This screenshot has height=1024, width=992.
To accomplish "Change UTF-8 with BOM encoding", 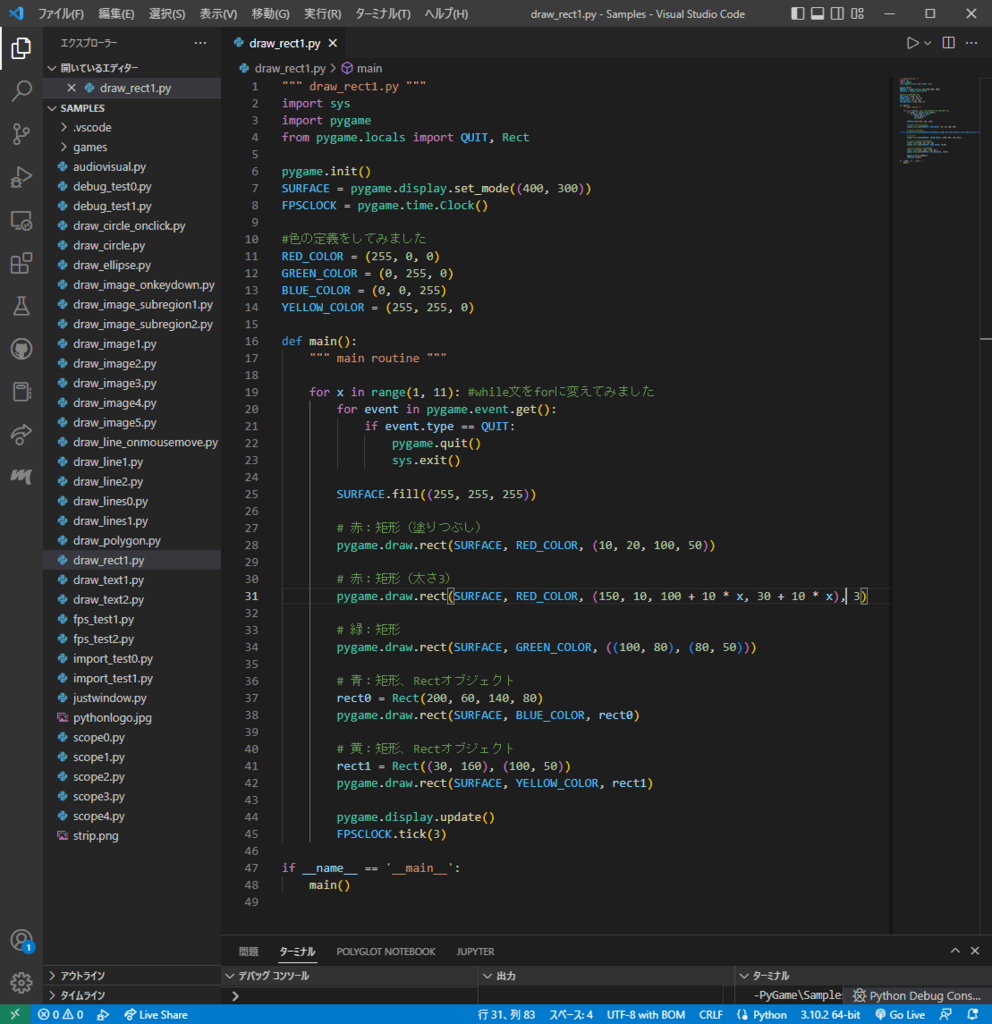I will coord(645,1014).
